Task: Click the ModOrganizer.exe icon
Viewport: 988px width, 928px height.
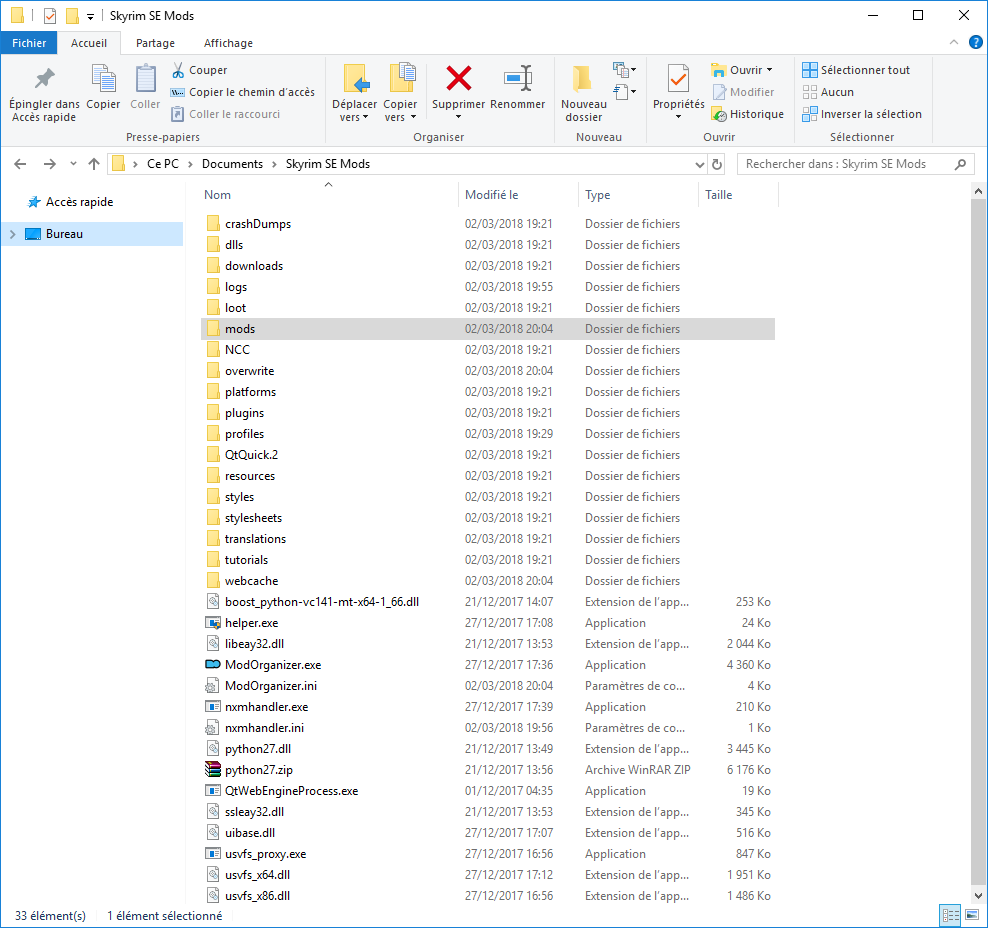Action: (x=213, y=665)
